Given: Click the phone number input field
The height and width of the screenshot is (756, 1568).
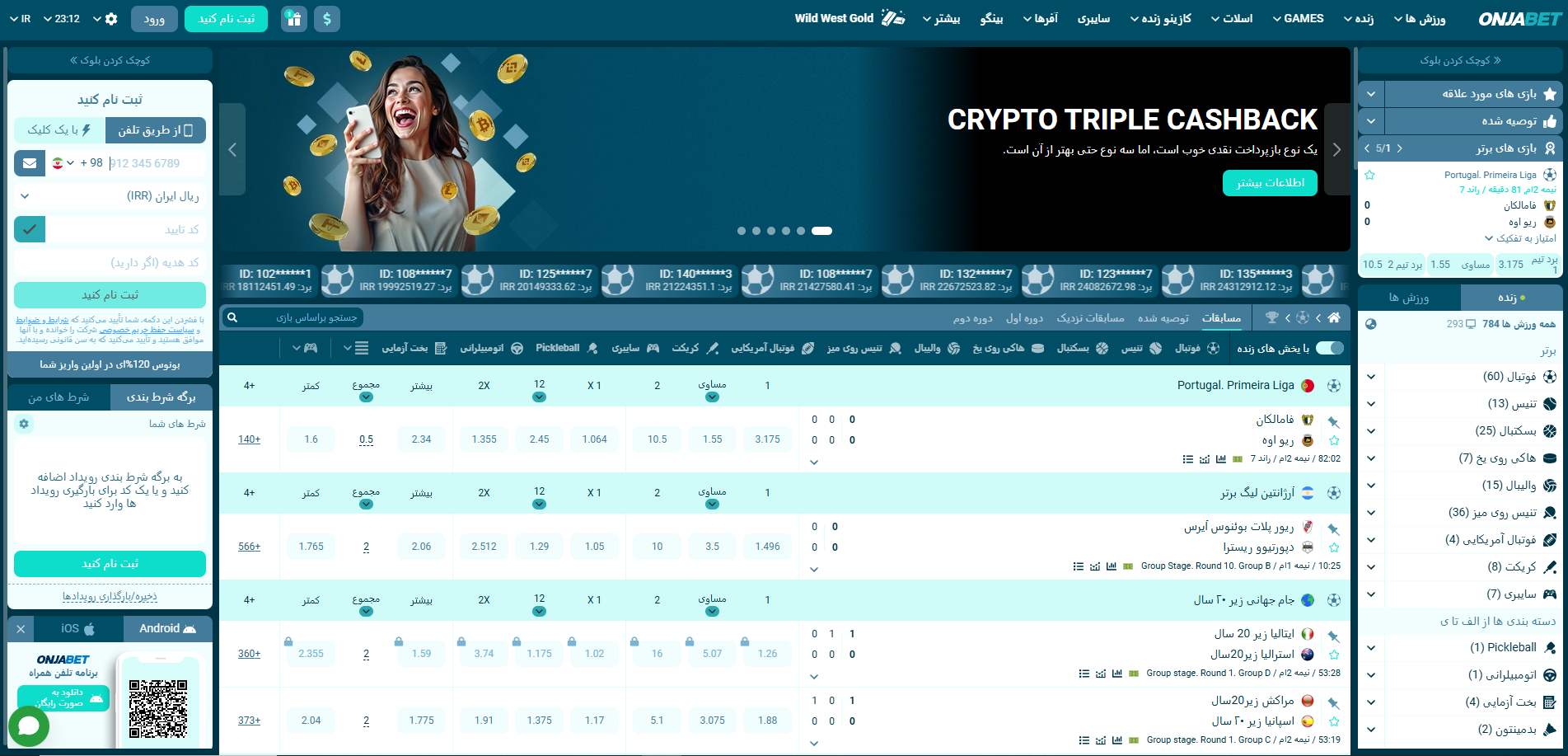Looking at the screenshot, I should [155, 163].
